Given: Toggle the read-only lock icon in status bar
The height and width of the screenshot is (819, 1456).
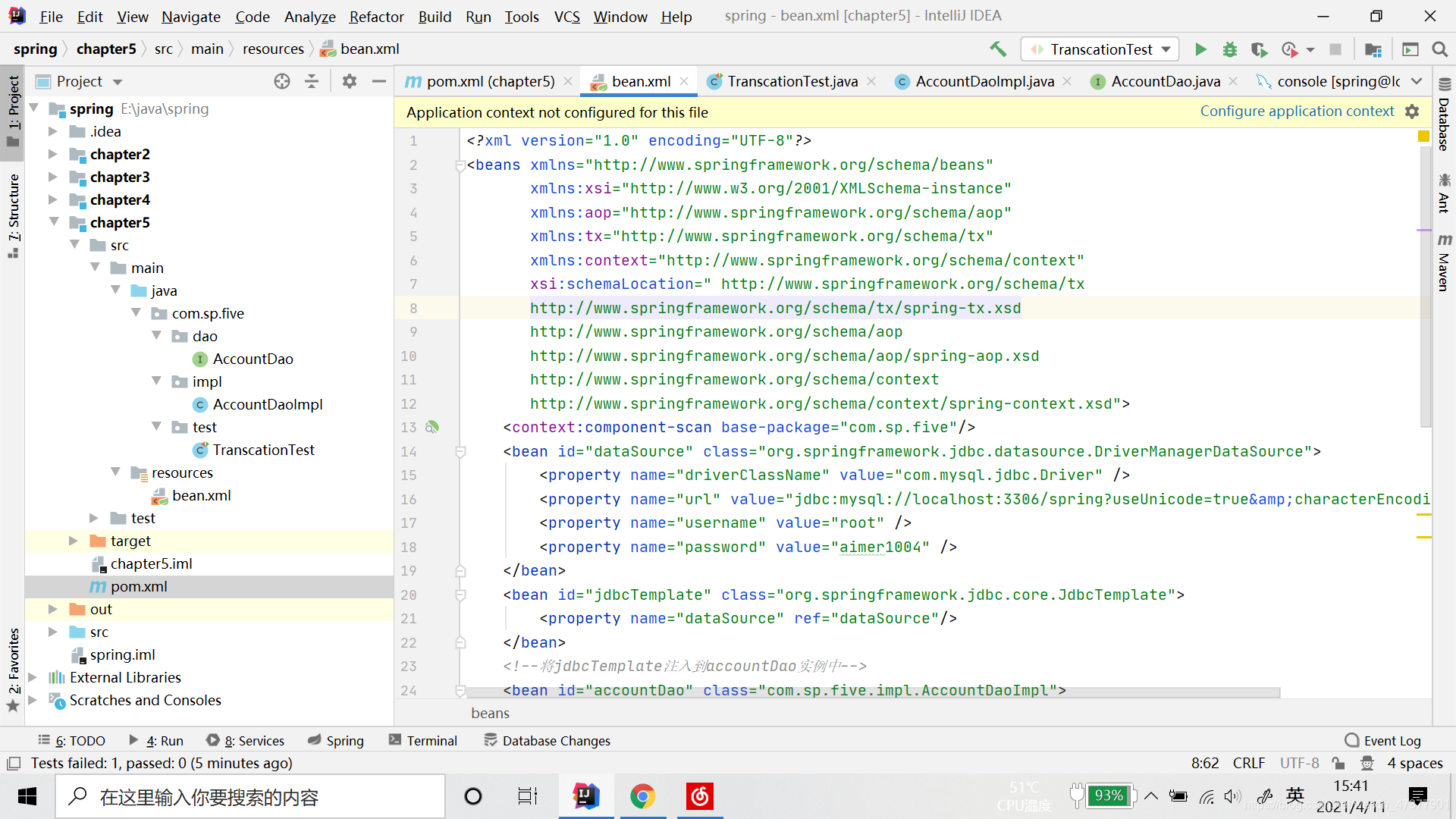Looking at the screenshot, I should [1338, 763].
